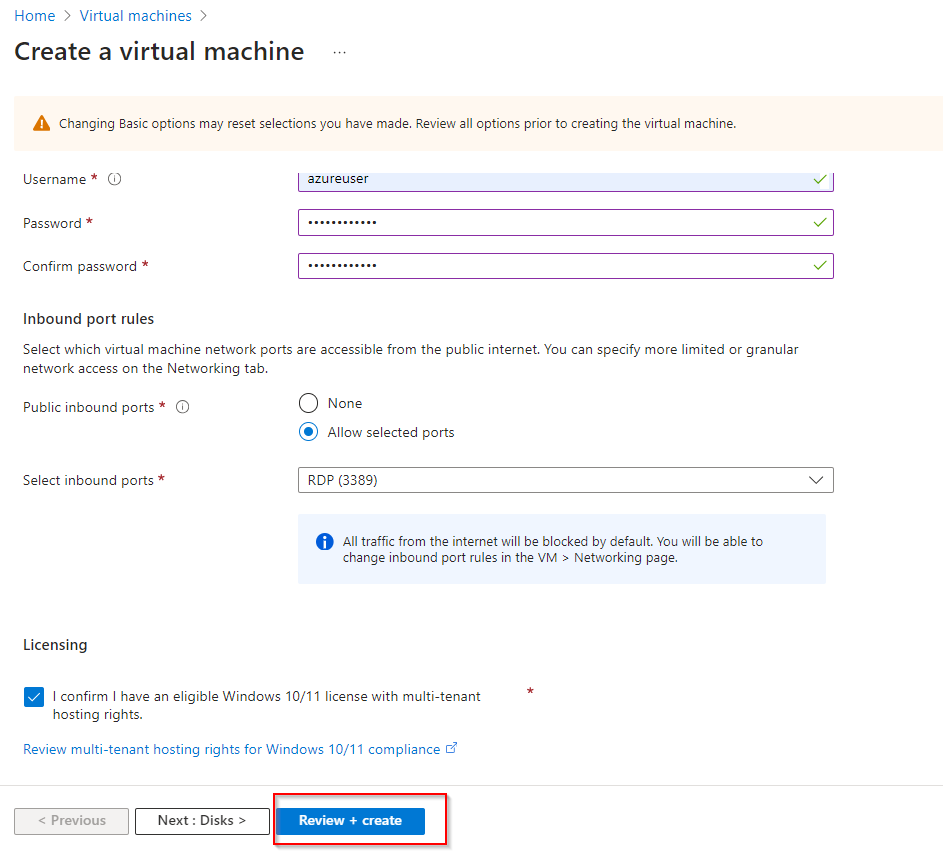Click the blue info icon in notice

[325, 542]
